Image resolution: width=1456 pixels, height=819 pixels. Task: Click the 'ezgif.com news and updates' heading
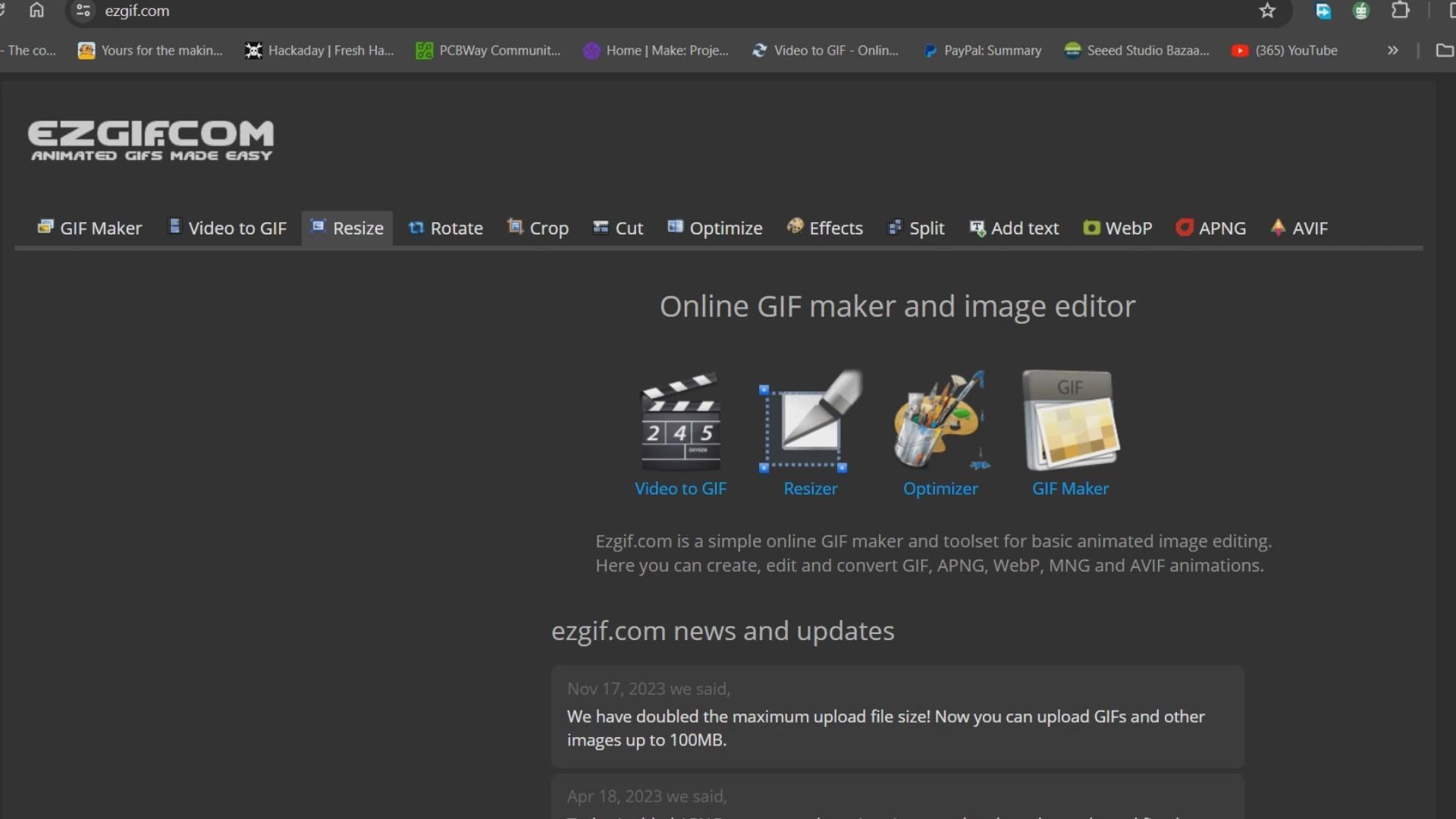[723, 631]
